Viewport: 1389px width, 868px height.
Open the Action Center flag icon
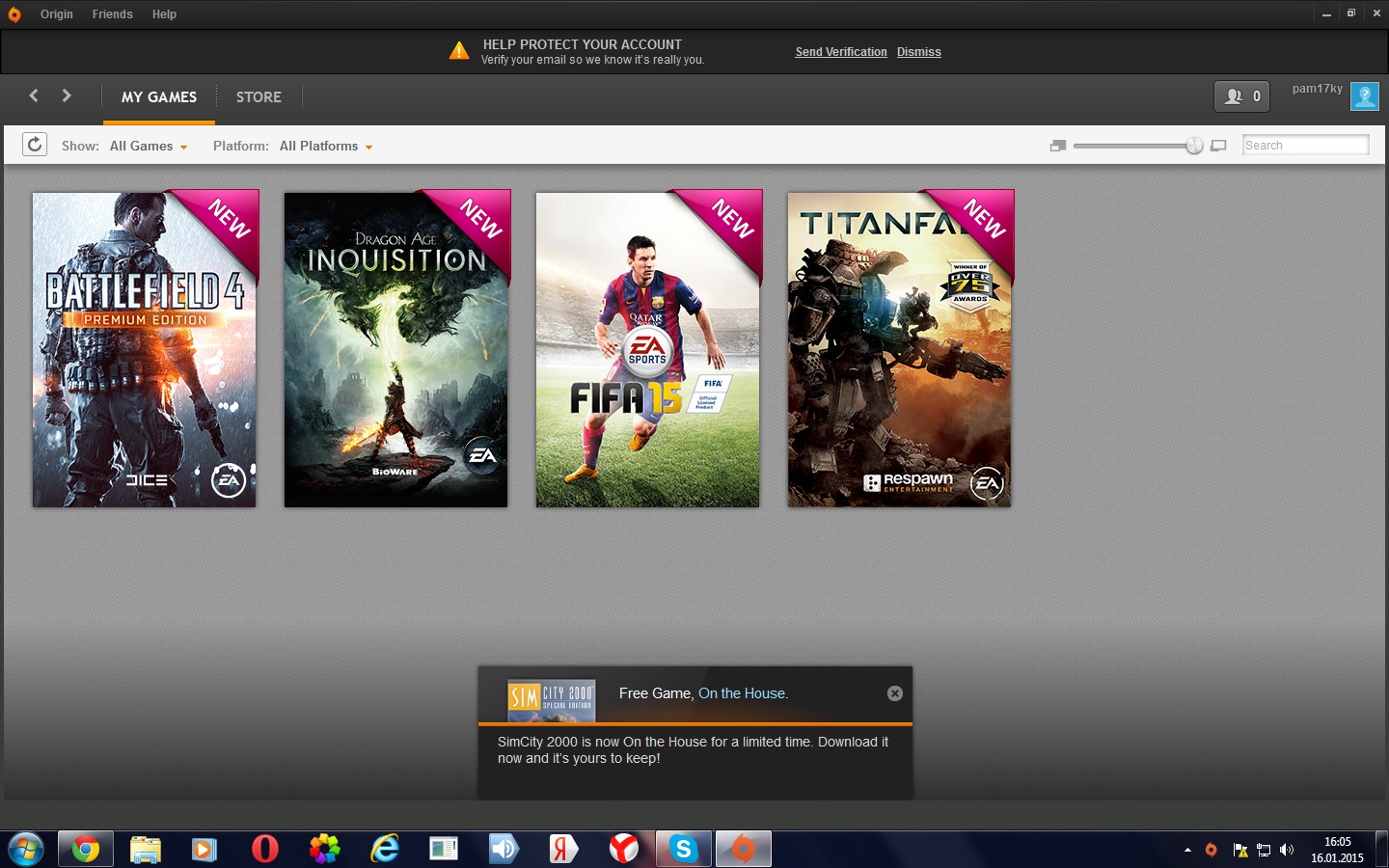click(1240, 851)
